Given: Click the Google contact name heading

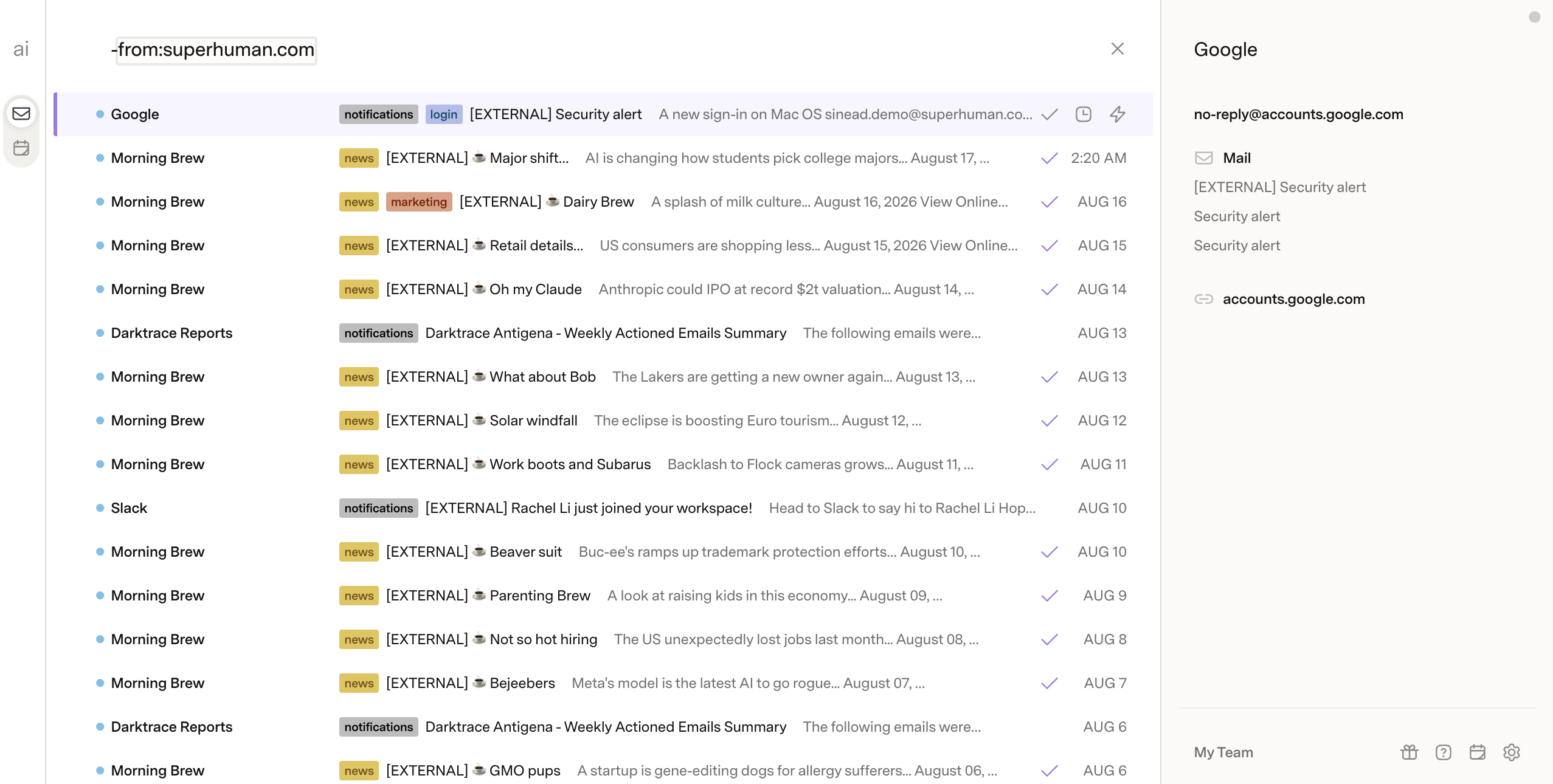Looking at the screenshot, I should 1225,50.
